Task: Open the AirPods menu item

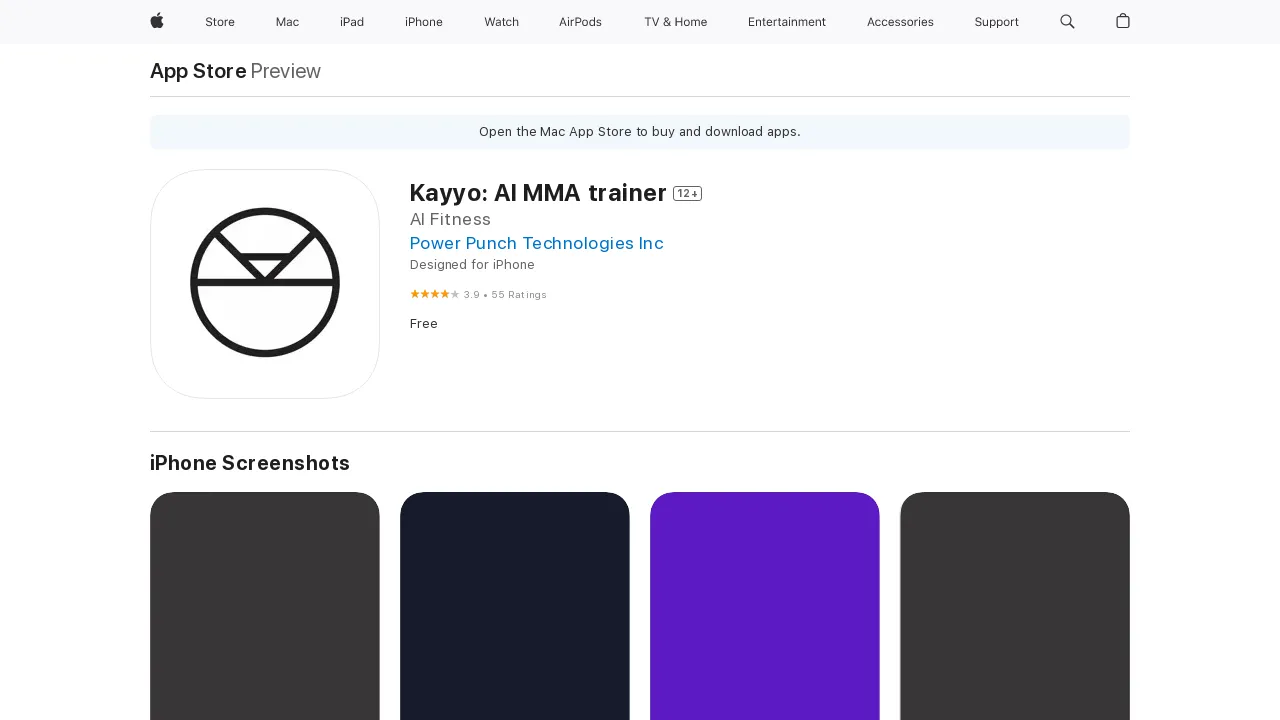Action: pos(580,22)
